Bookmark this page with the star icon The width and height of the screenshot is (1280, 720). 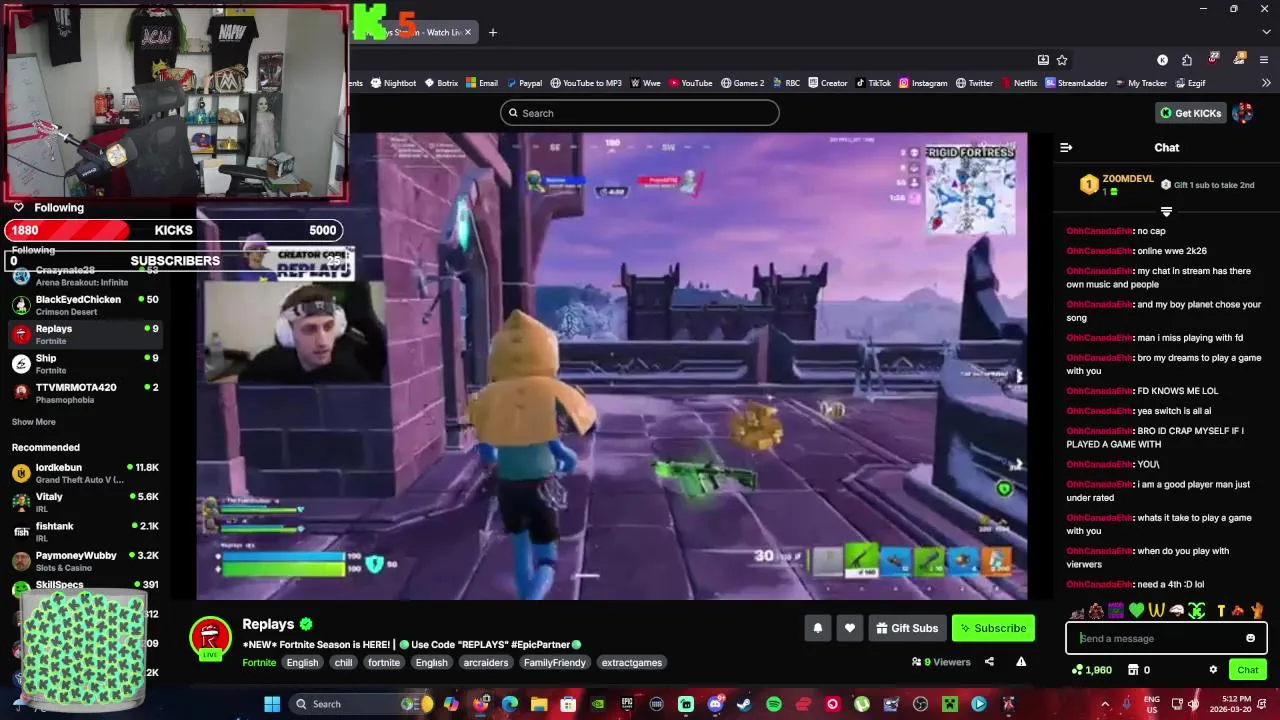(x=1062, y=60)
